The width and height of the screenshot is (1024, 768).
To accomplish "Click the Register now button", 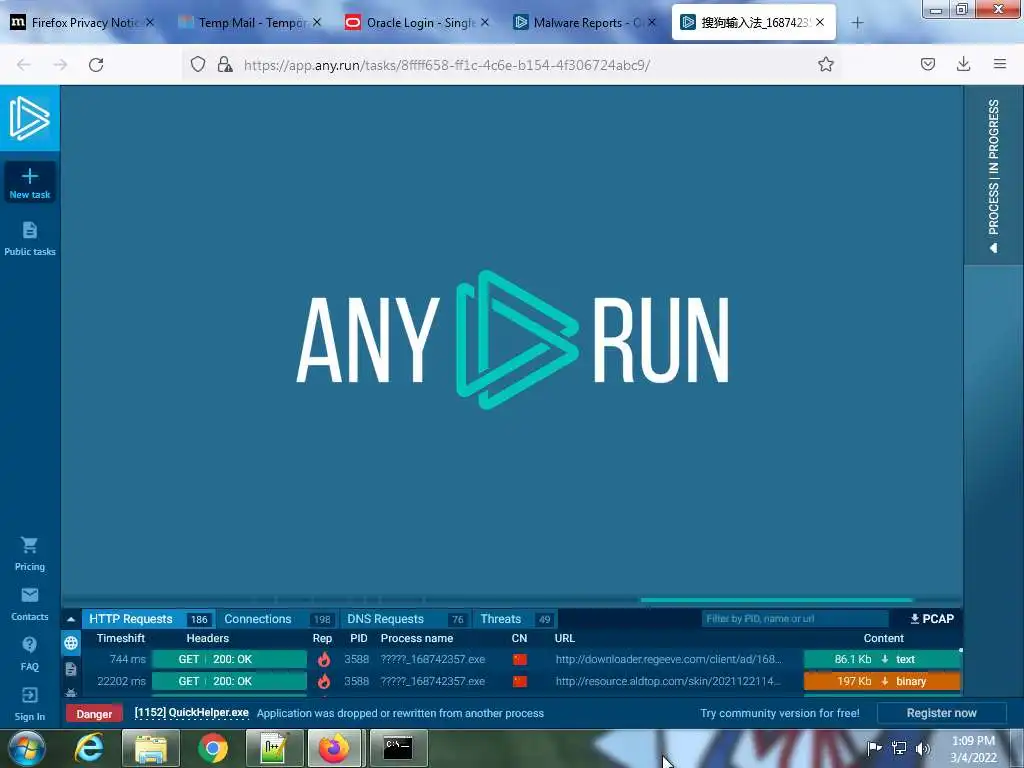I will click(x=941, y=713).
